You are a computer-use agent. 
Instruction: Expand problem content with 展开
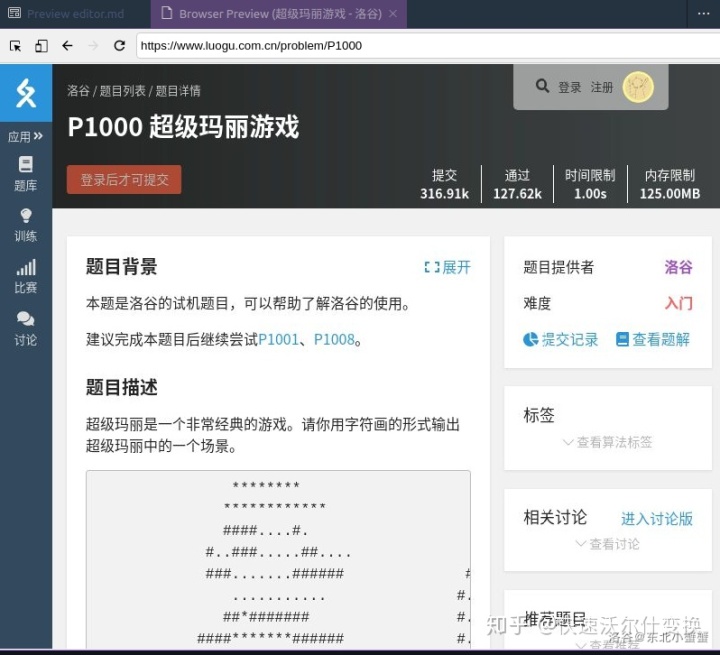pos(447,267)
